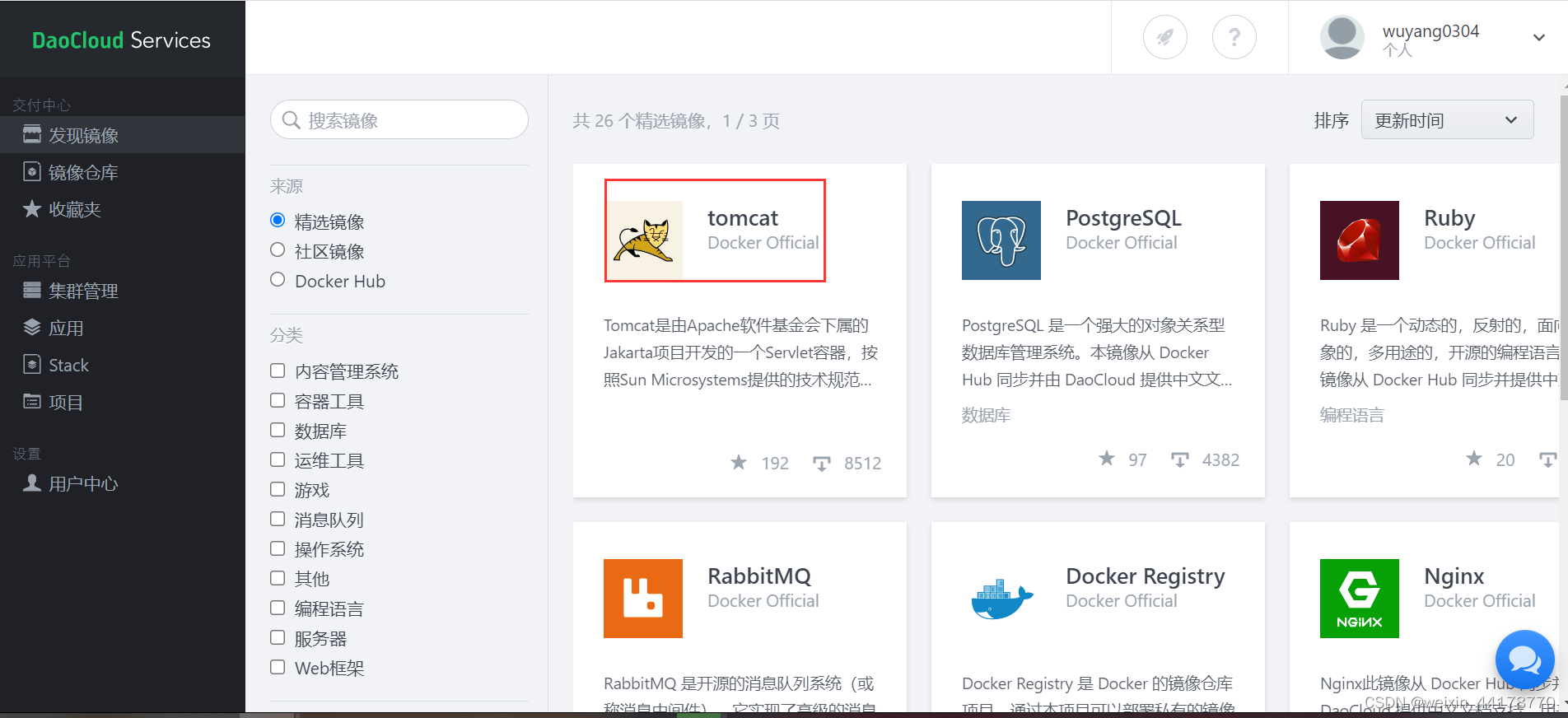The width and height of the screenshot is (1568, 718).
Task: Click the green NGINX logo
Action: 1360,599
